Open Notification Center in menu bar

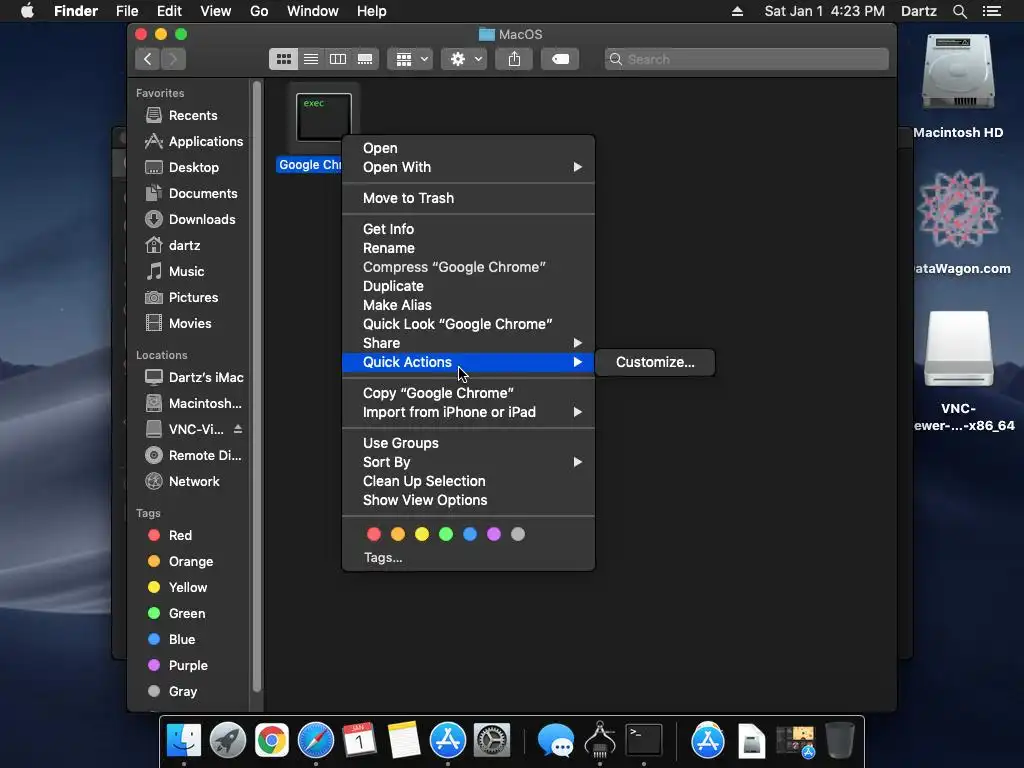tap(992, 11)
